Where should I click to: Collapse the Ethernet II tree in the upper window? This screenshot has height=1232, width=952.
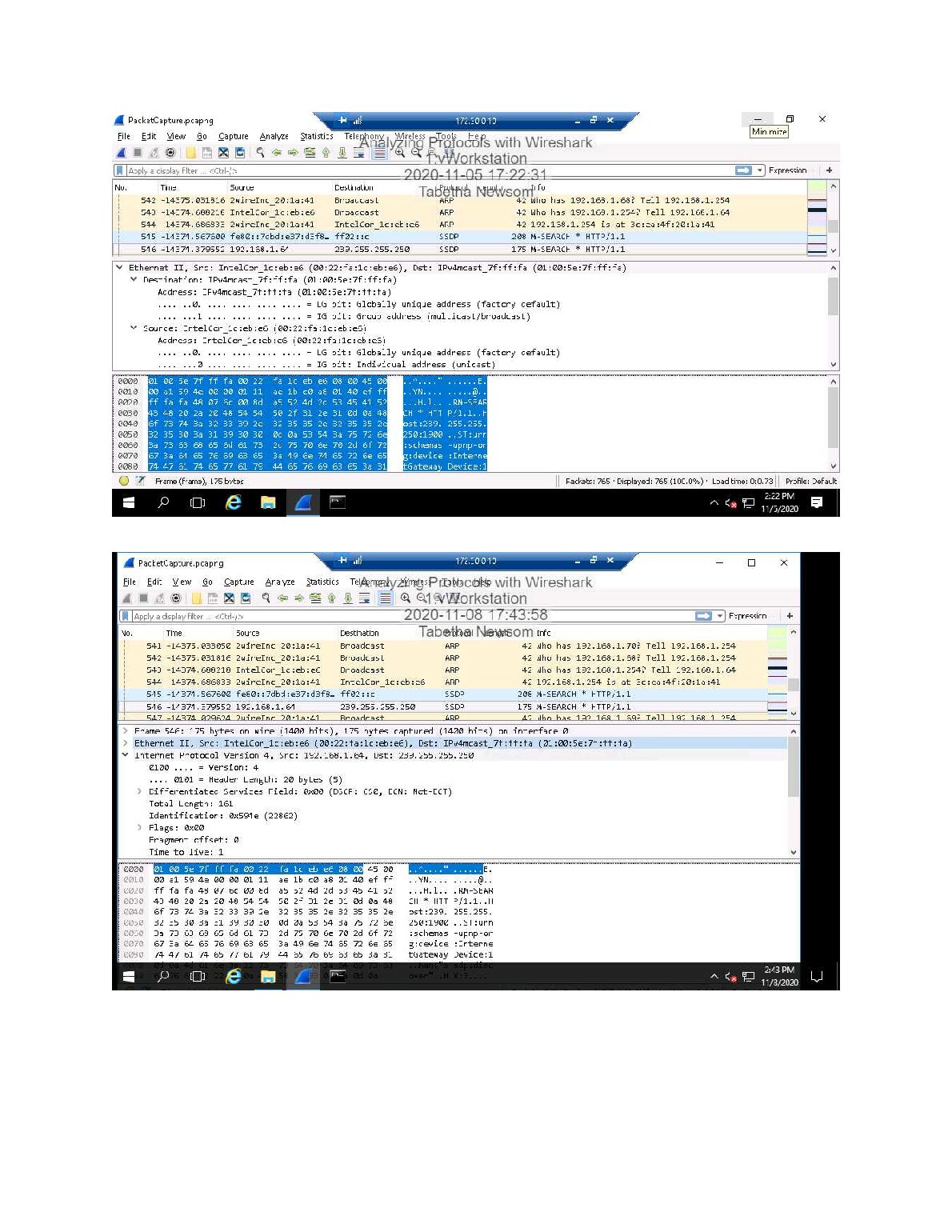pos(119,268)
